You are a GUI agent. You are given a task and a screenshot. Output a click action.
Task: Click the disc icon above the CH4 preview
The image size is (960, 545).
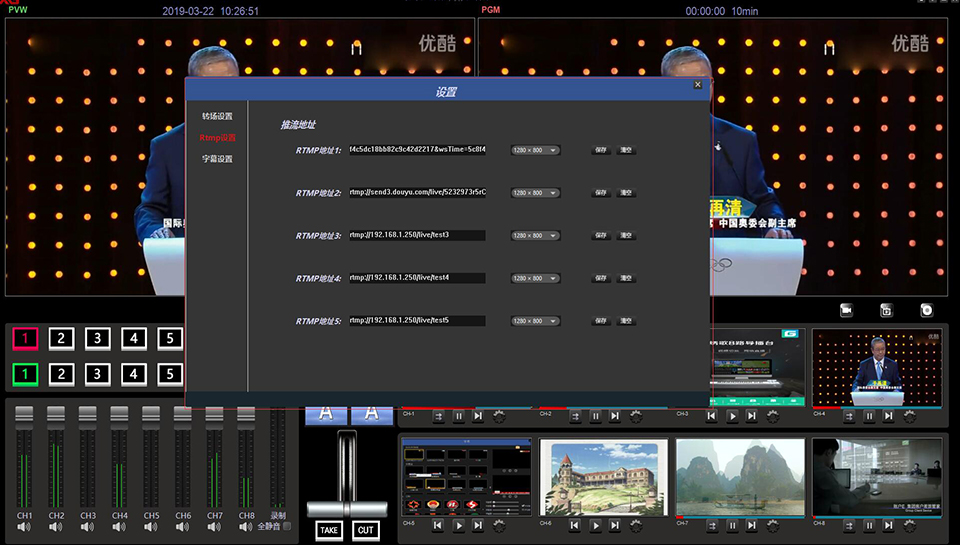pyautogui.click(x=926, y=310)
